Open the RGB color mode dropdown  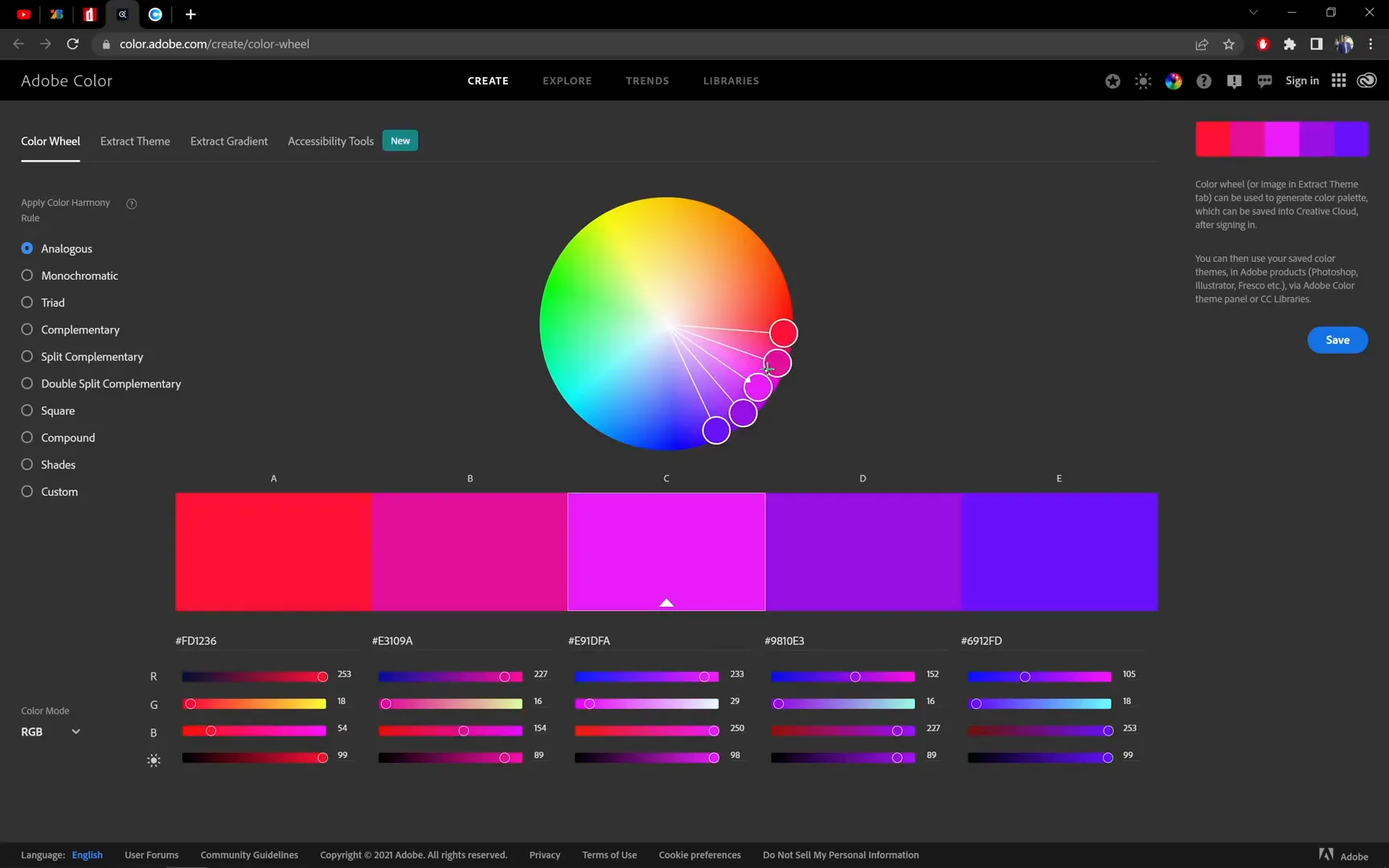(x=51, y=732)
